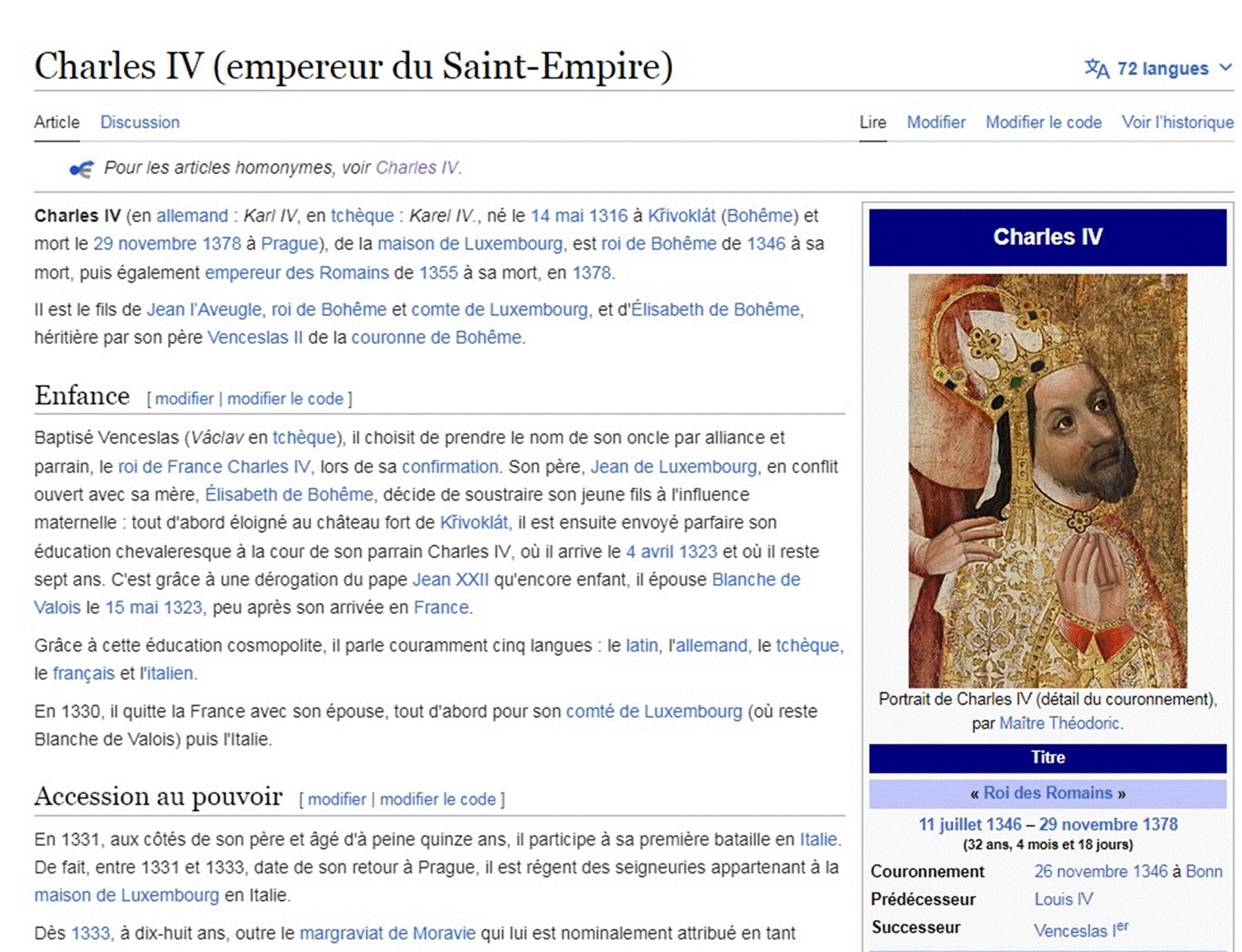
Task: Open the Bohême link in first sentence
Action: [x=759, y=216]
